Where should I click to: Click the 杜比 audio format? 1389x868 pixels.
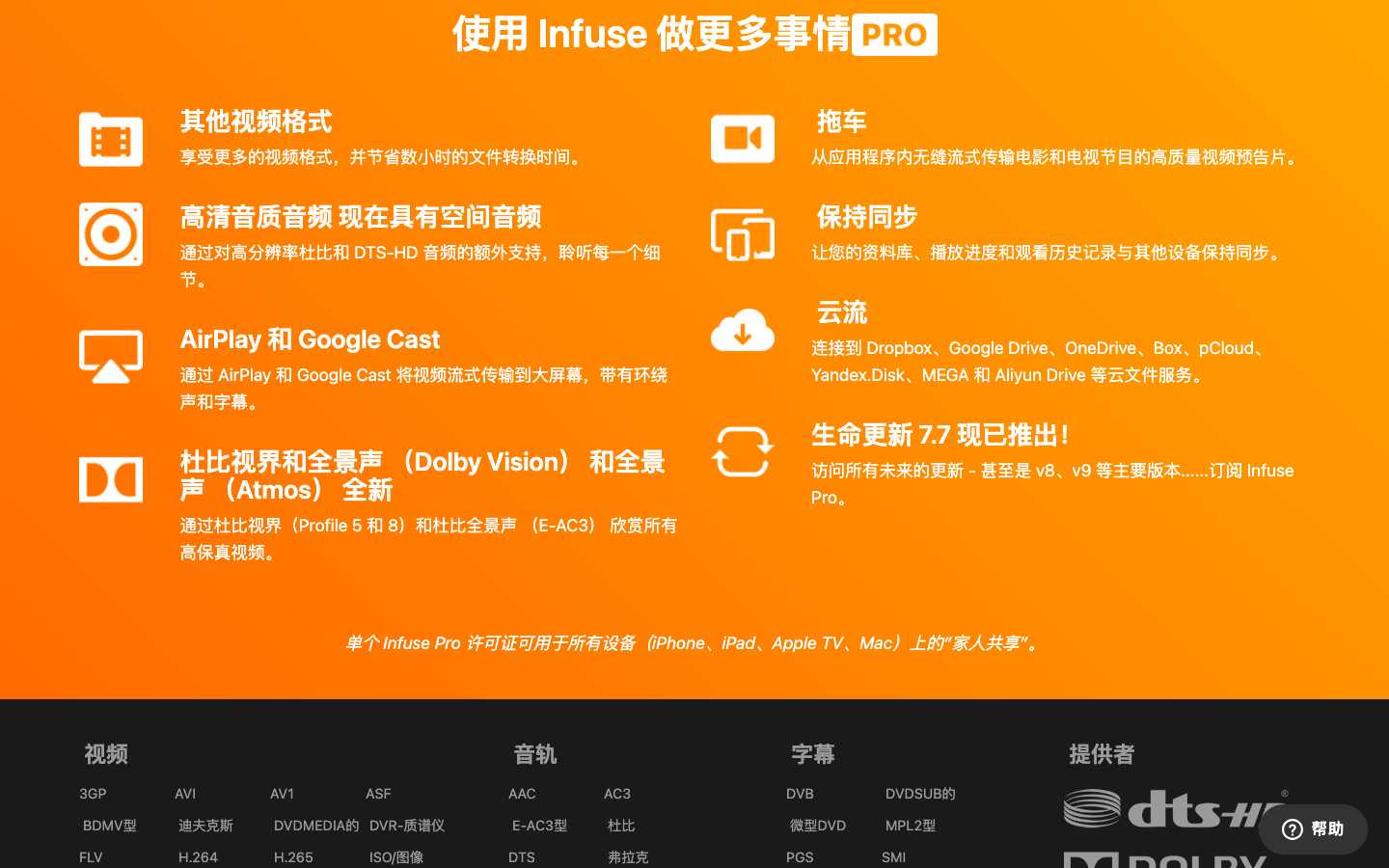(621, 826)
